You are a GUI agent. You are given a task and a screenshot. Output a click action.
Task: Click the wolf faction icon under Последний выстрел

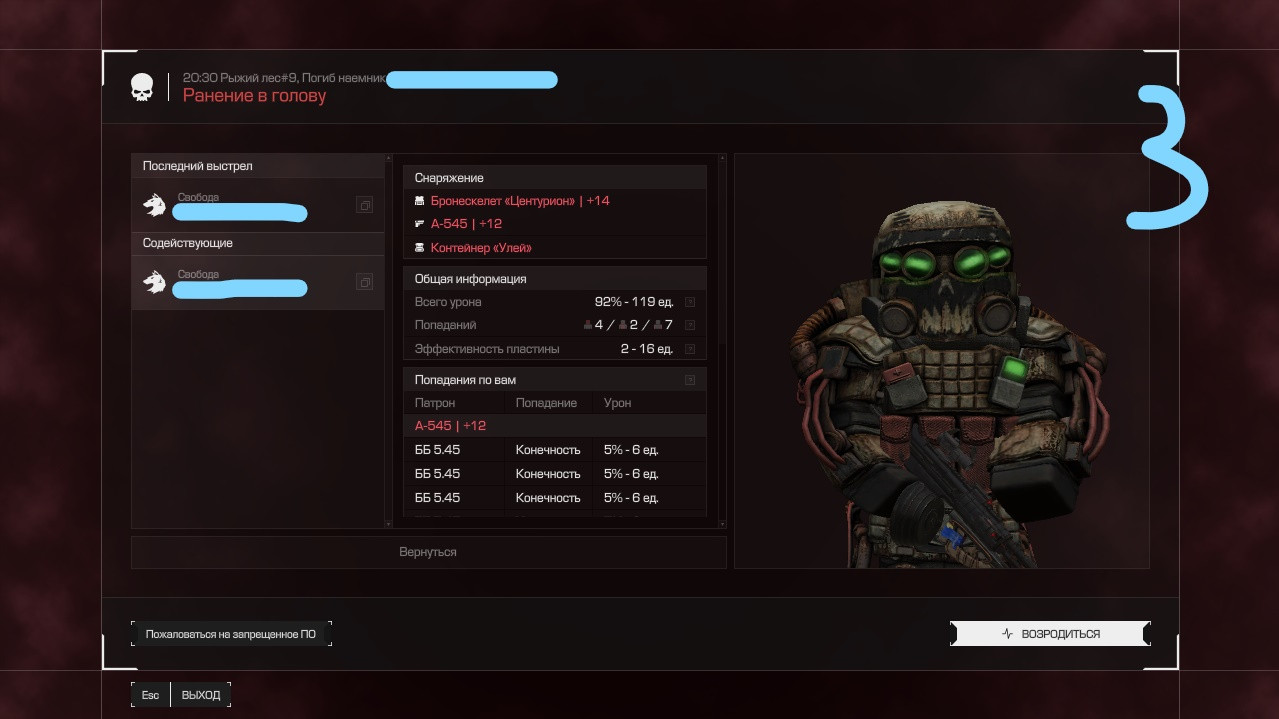point(154,205)
